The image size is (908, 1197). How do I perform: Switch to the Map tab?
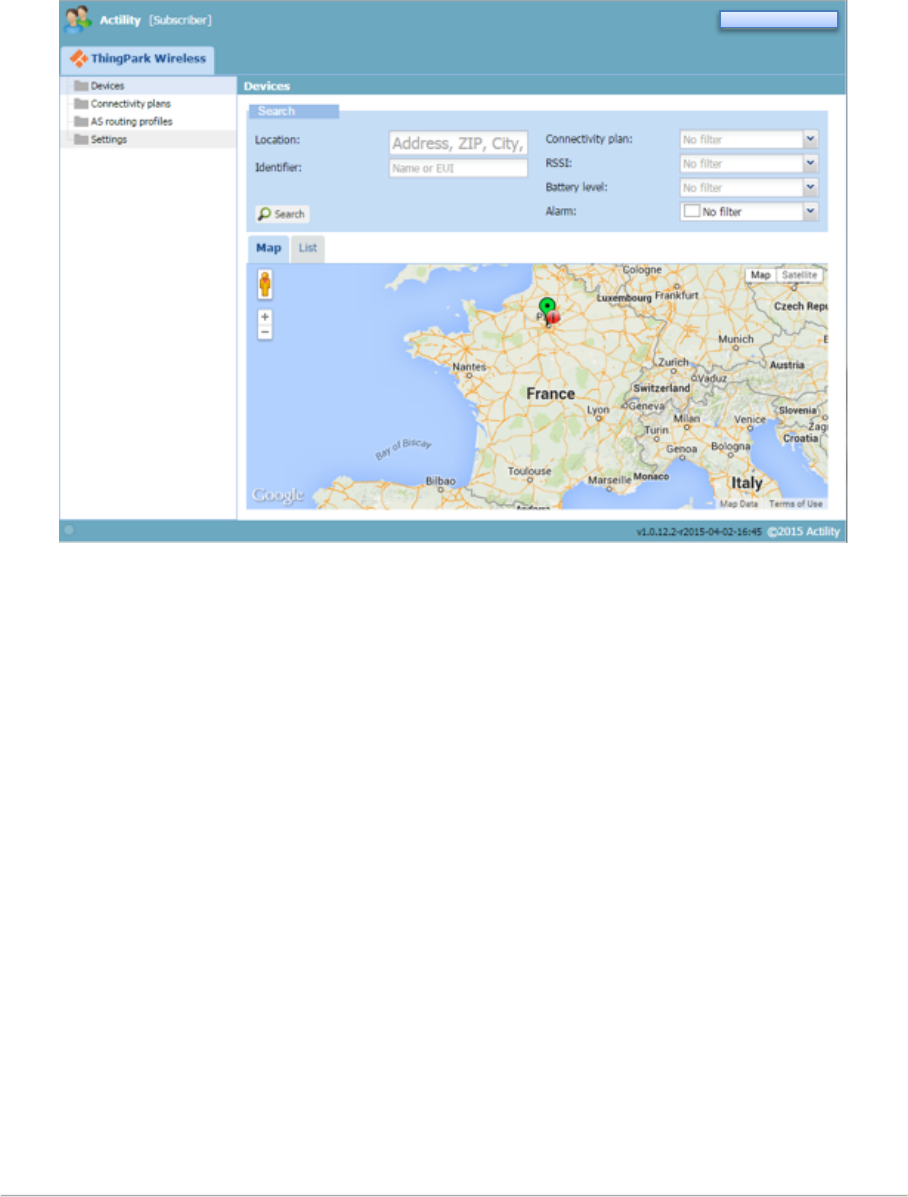(268, 248)
